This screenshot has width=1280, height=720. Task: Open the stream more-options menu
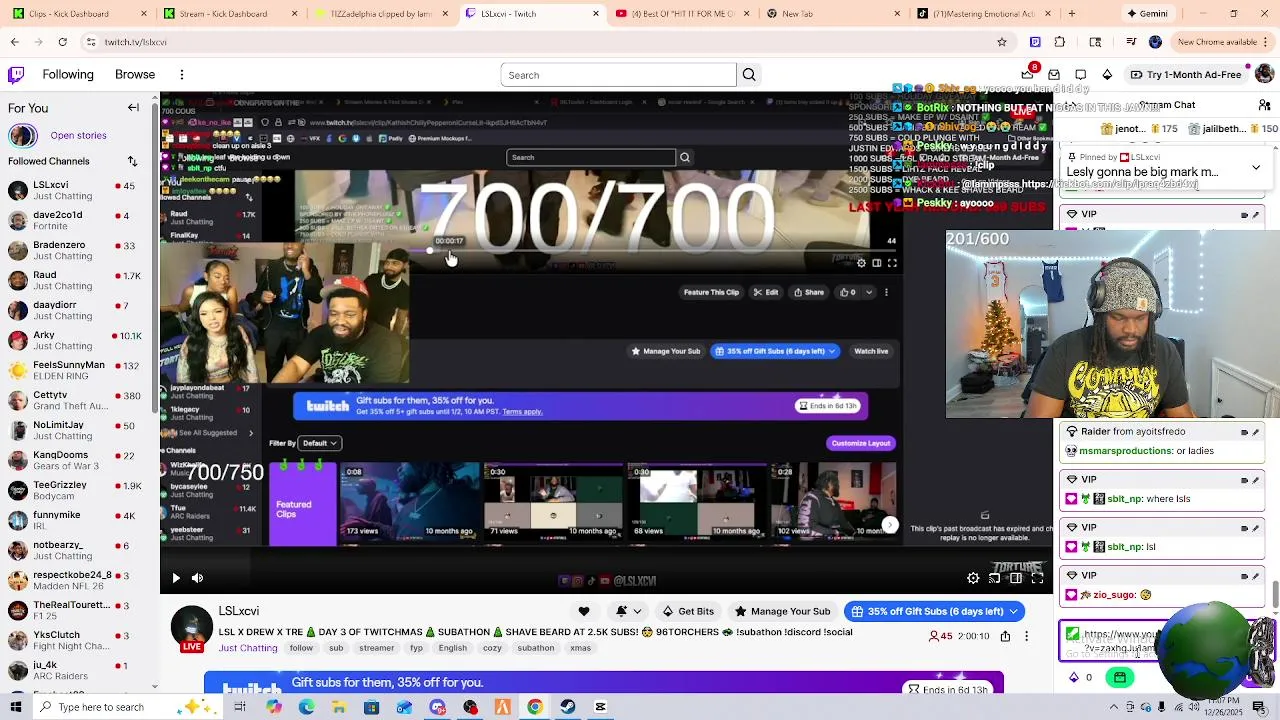point(1026,636)
